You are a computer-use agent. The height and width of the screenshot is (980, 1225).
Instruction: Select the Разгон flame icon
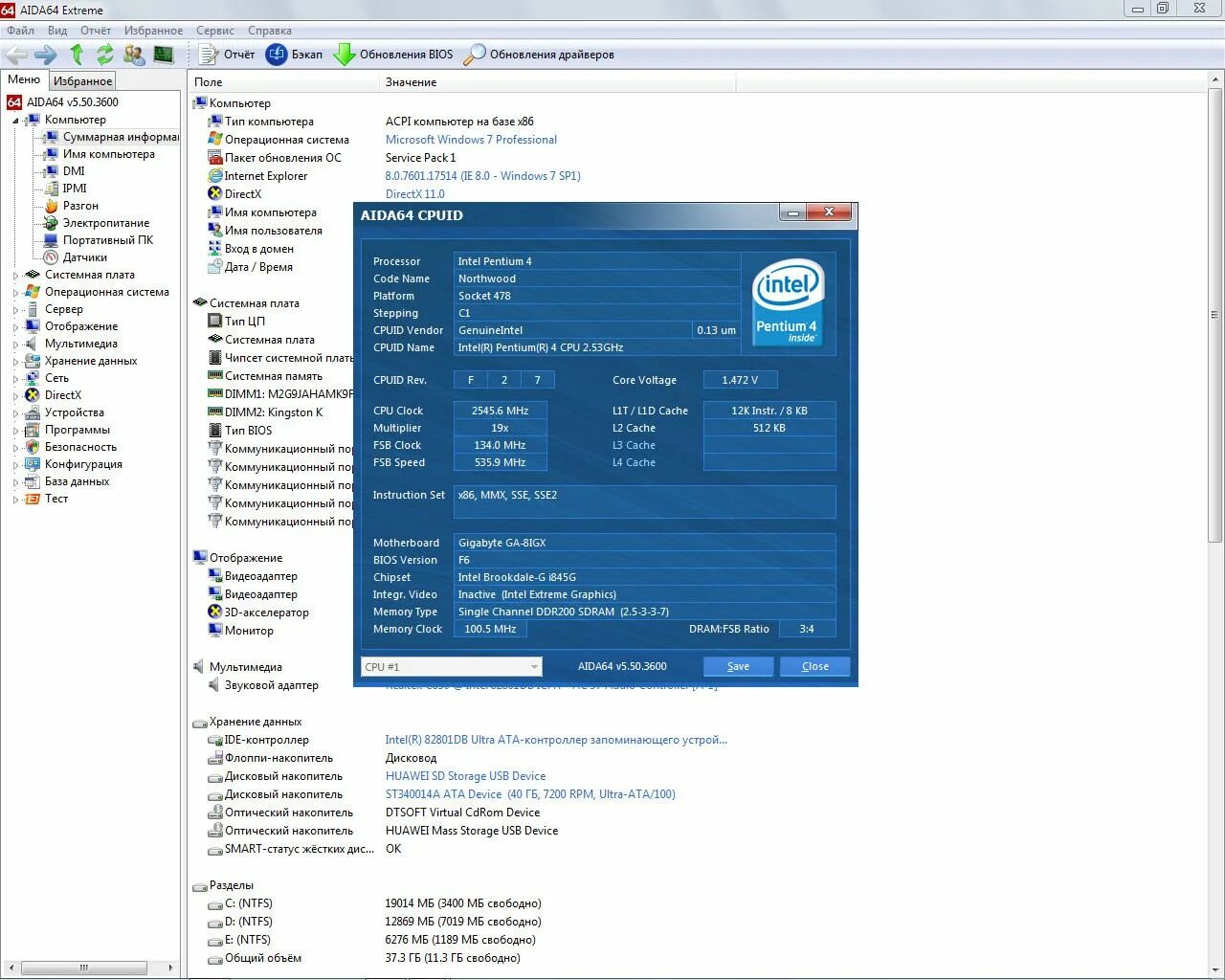(x=51, y=206)
